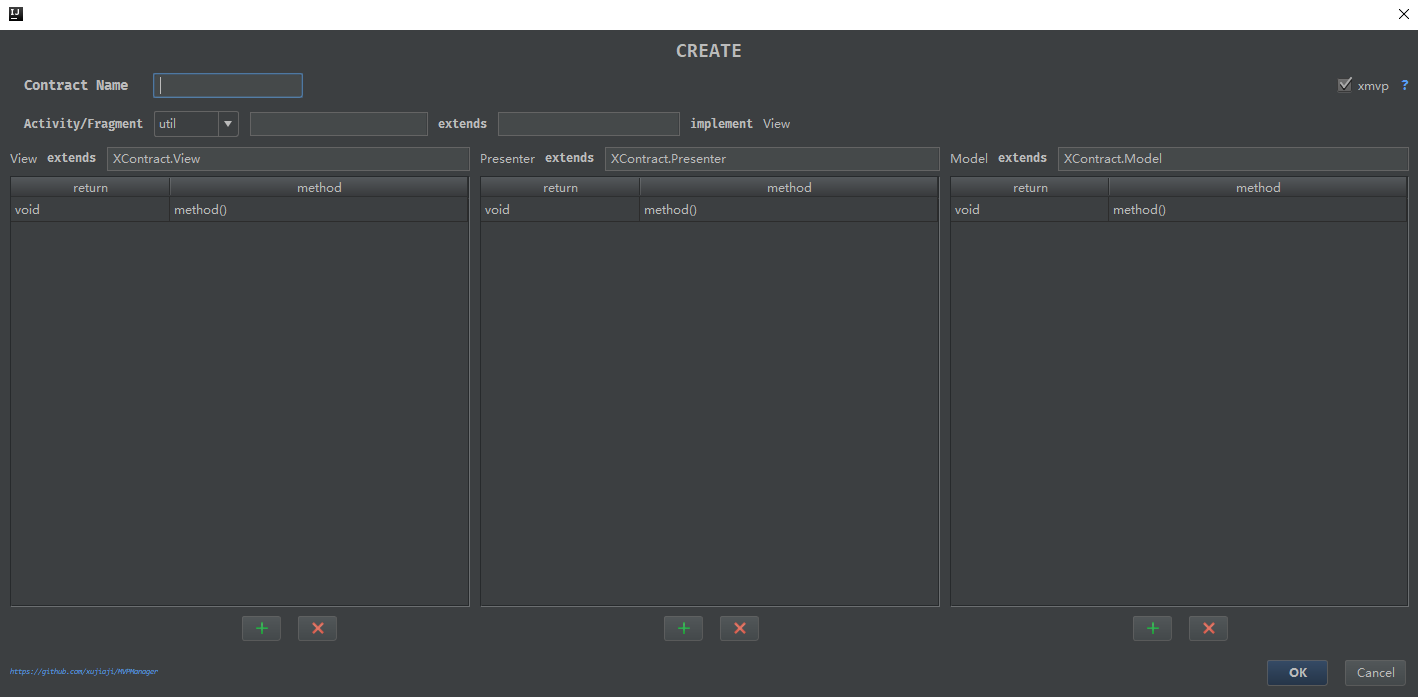Click the method header in View table
The image size is (1418, 697).
tap(319, 187)
